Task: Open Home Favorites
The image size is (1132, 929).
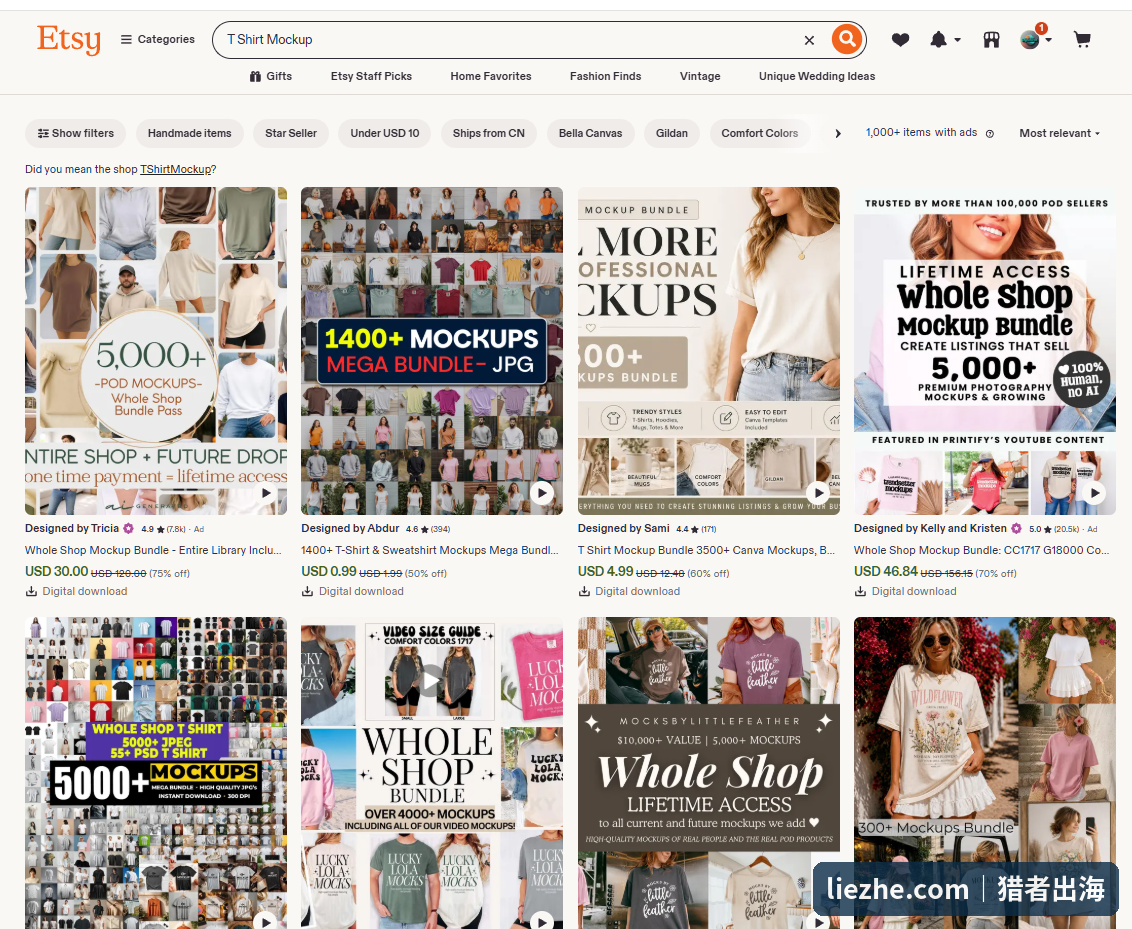Action: click(x=491, y=76)
